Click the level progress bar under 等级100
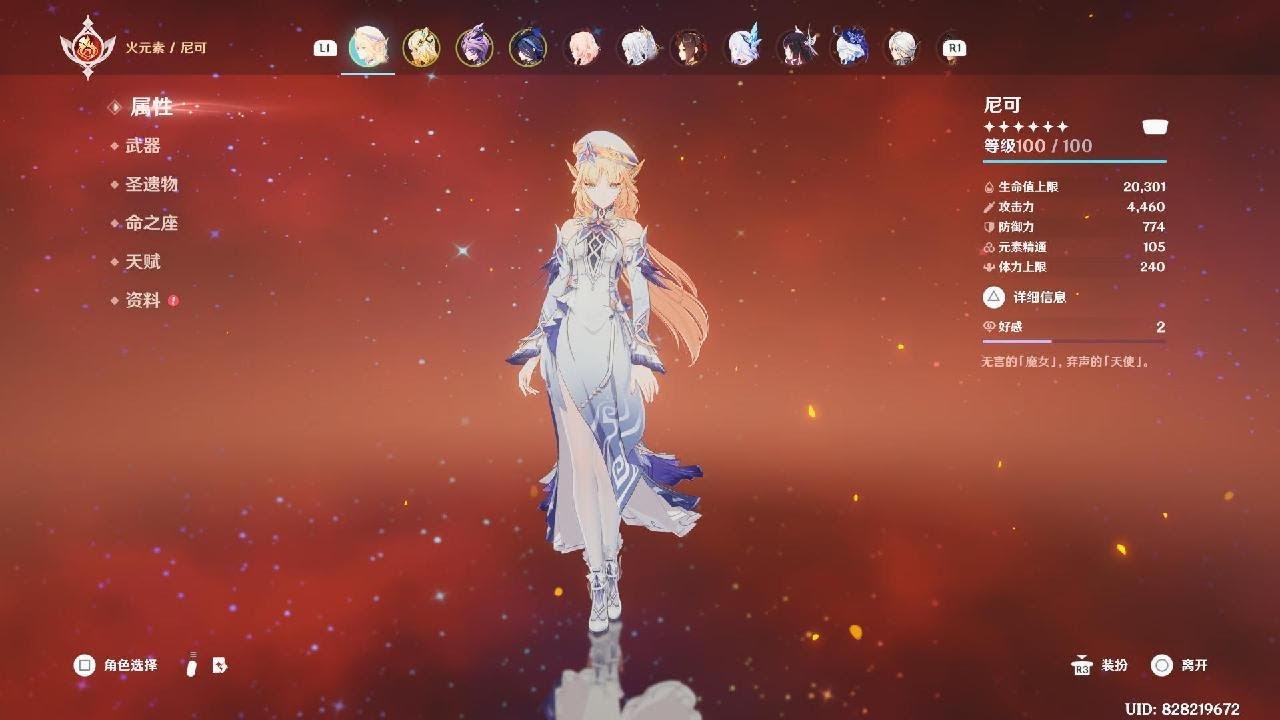The width and height of the screenshot is (1280, 720). pos(1075,161)
